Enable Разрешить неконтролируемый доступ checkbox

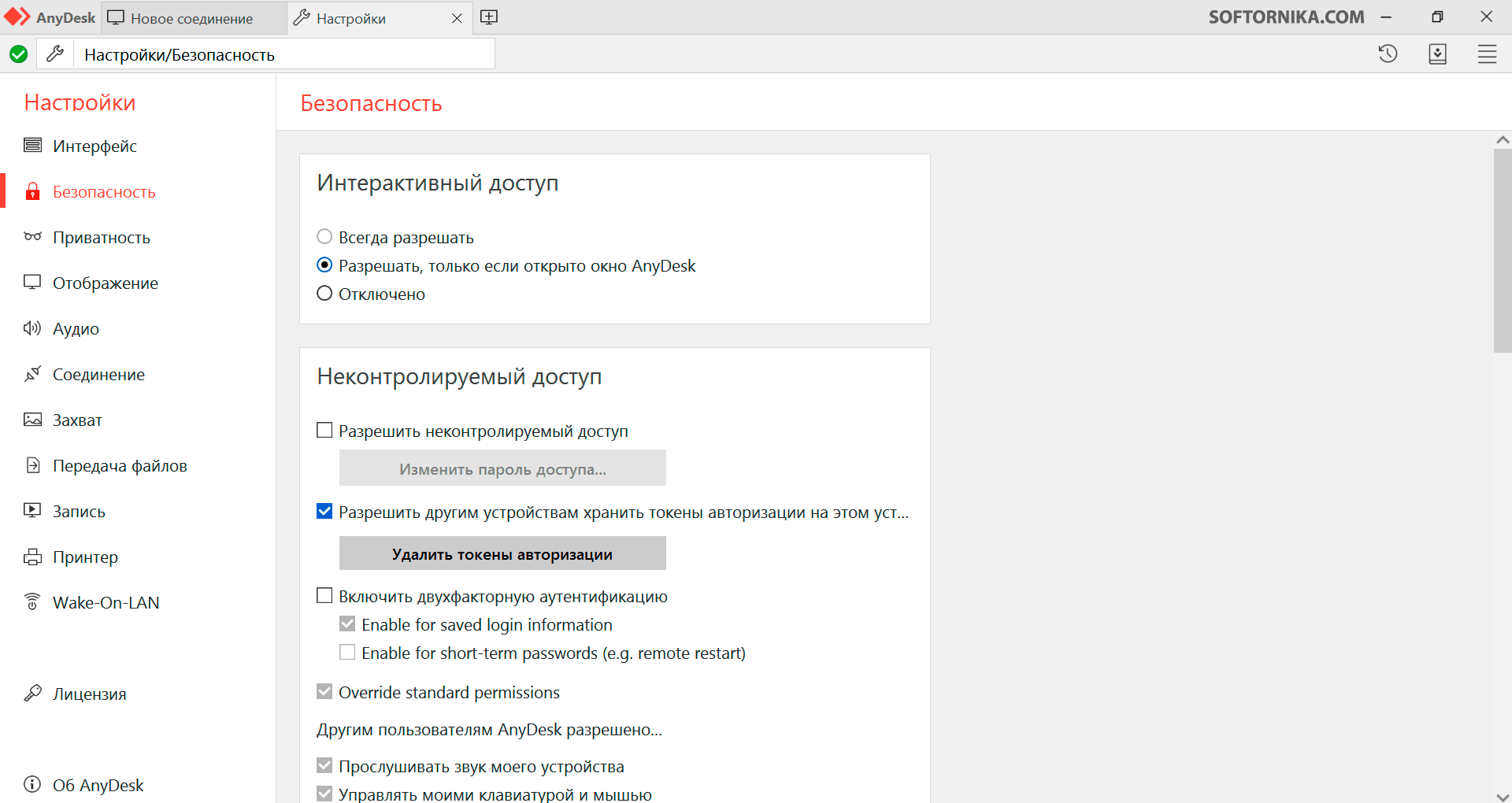(324, 430)
